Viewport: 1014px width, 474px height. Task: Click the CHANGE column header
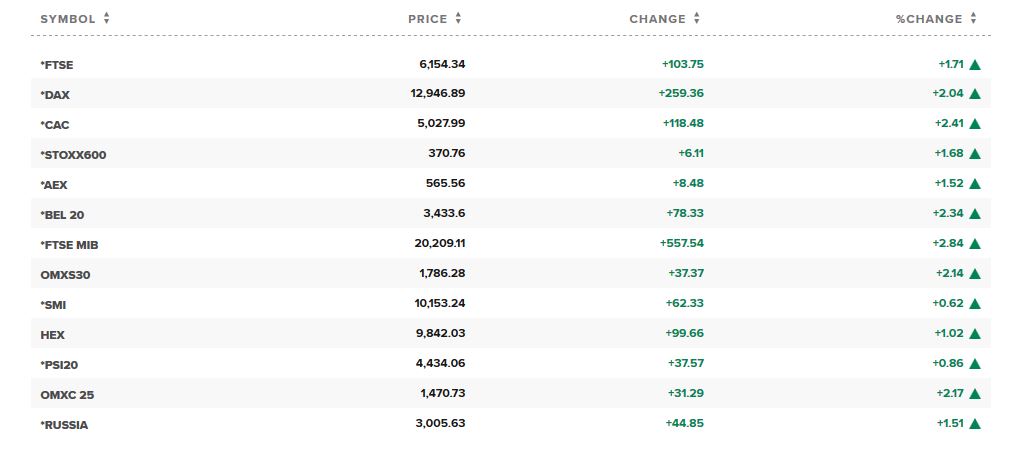pyautogui.click(x=658, y=19)
